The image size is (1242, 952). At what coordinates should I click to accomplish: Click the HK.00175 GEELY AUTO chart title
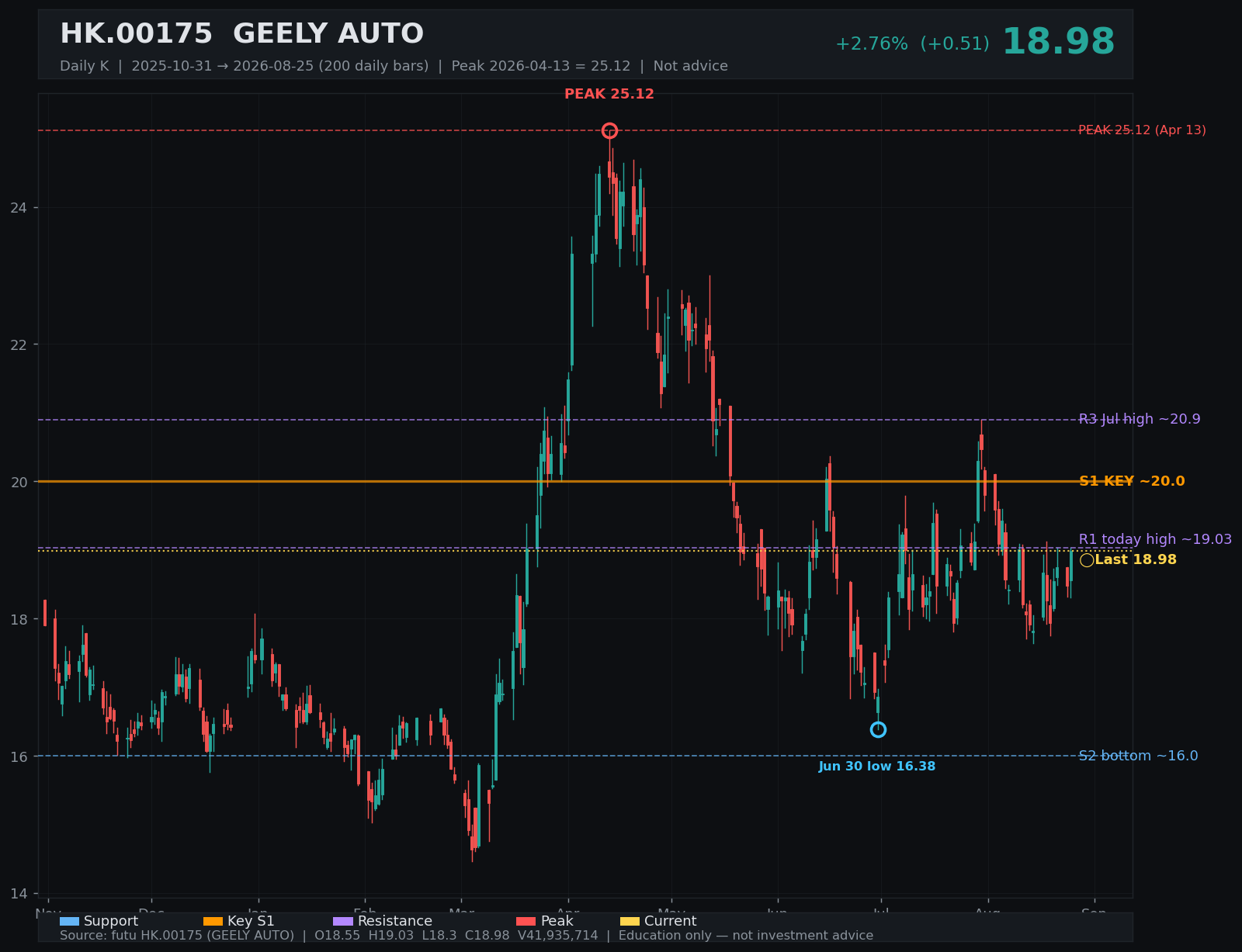coord(241,34)
